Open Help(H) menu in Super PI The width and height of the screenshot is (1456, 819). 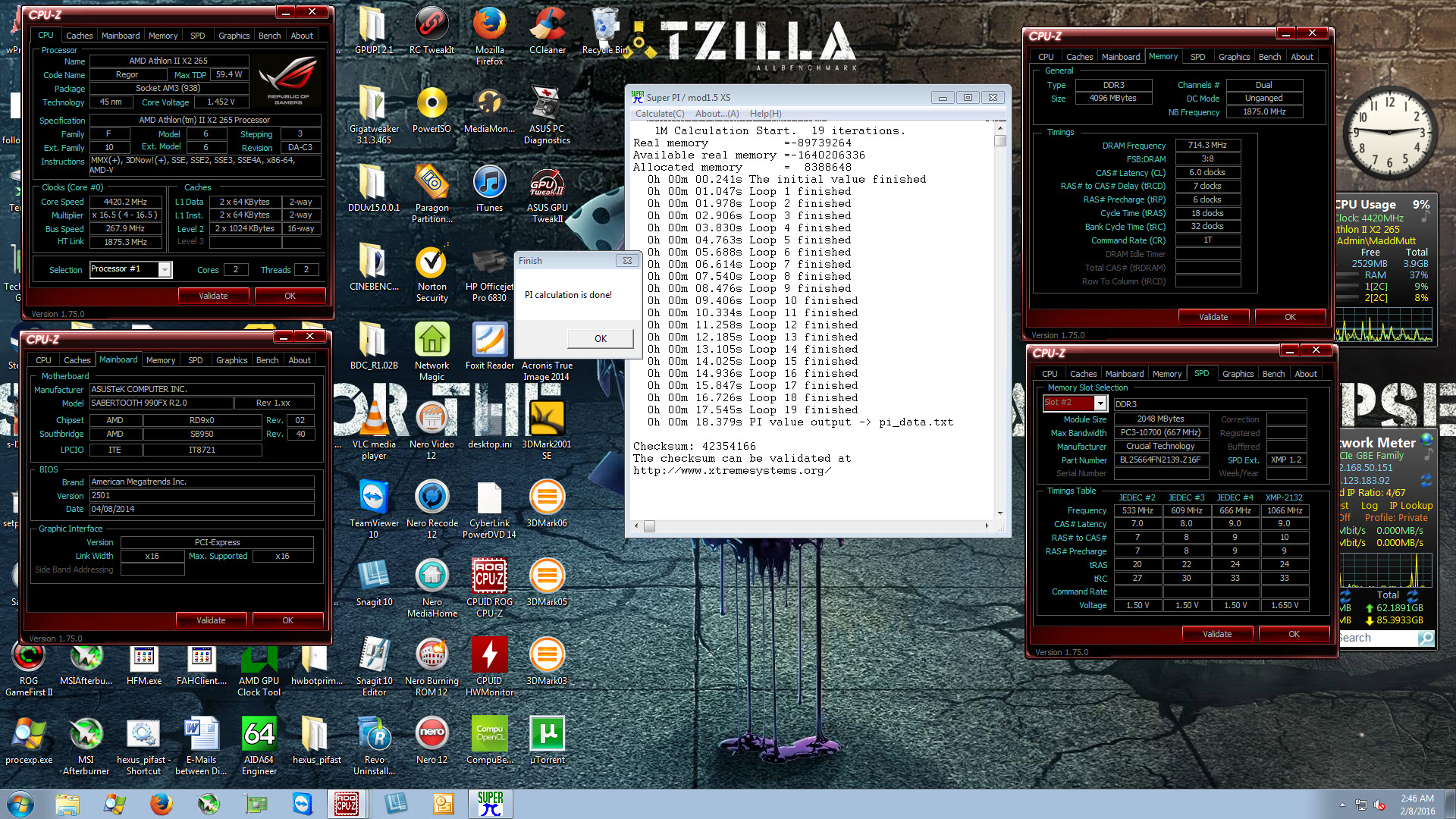click(765, 114)
